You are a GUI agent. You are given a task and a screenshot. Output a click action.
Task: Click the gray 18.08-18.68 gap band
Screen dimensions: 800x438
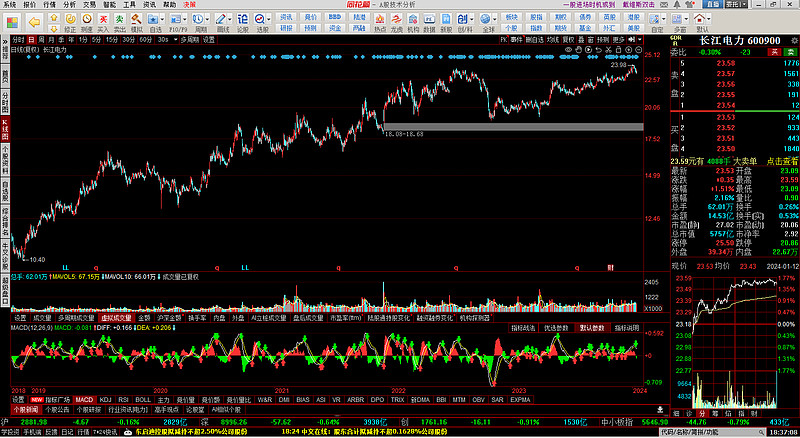tap(513, 127)
